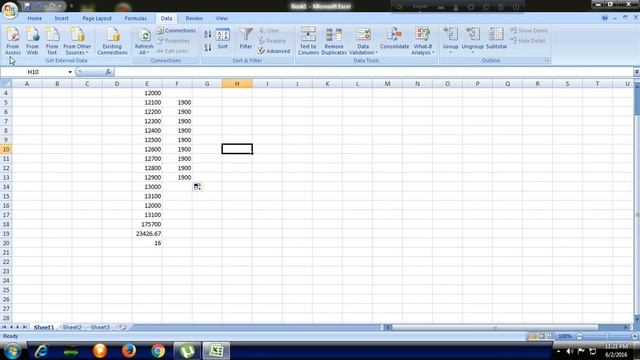Click Remove Duplicates
640x360 pixels.
pos(334,41)
